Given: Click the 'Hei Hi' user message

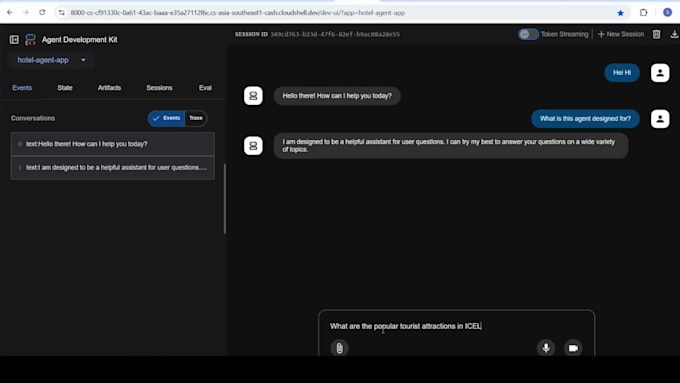Looking at the screenshot, I should (x=622, y=73).
